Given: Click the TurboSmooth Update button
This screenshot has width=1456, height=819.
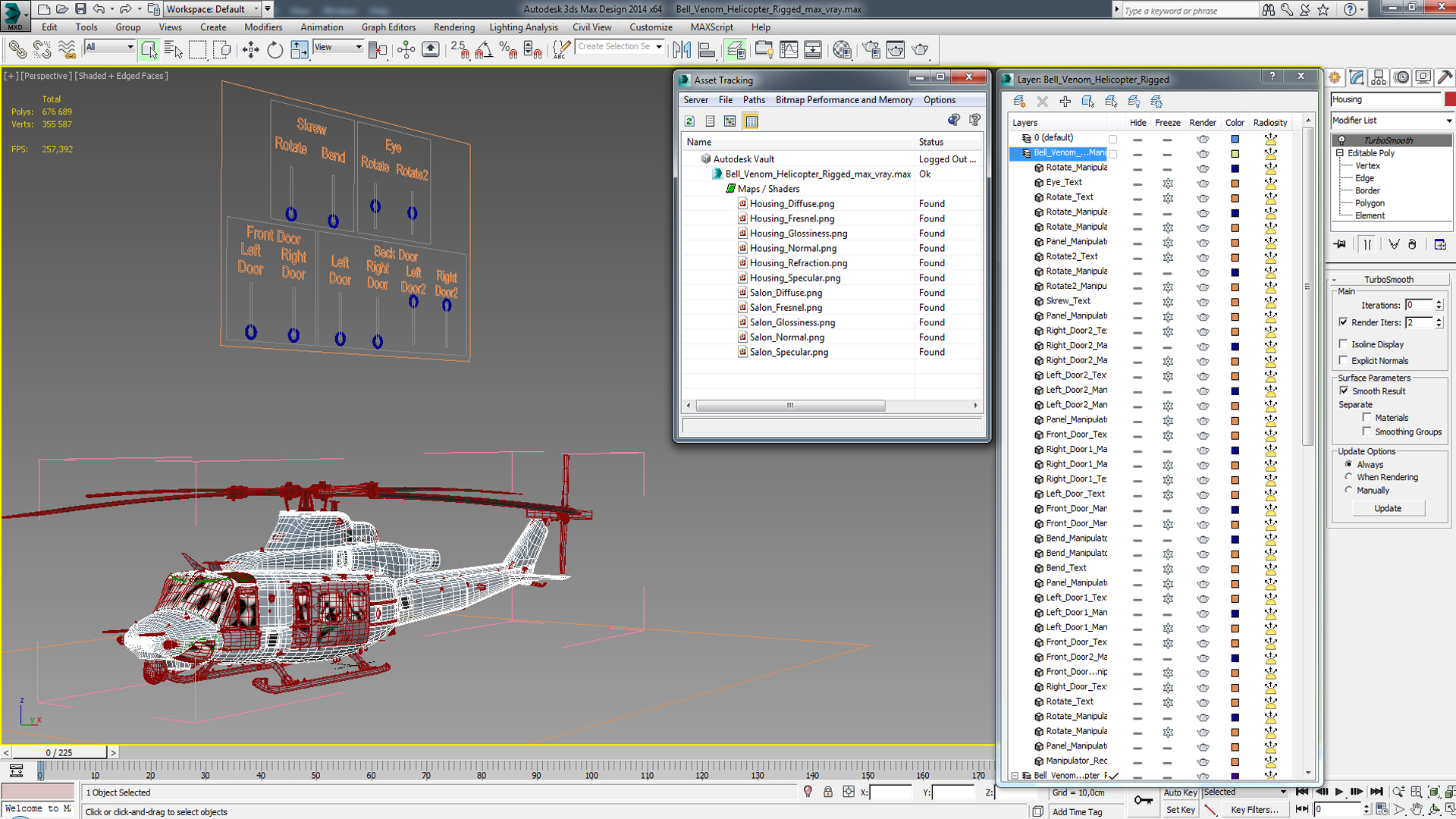Looking at the screenshot, I should tap(1388, 508).
